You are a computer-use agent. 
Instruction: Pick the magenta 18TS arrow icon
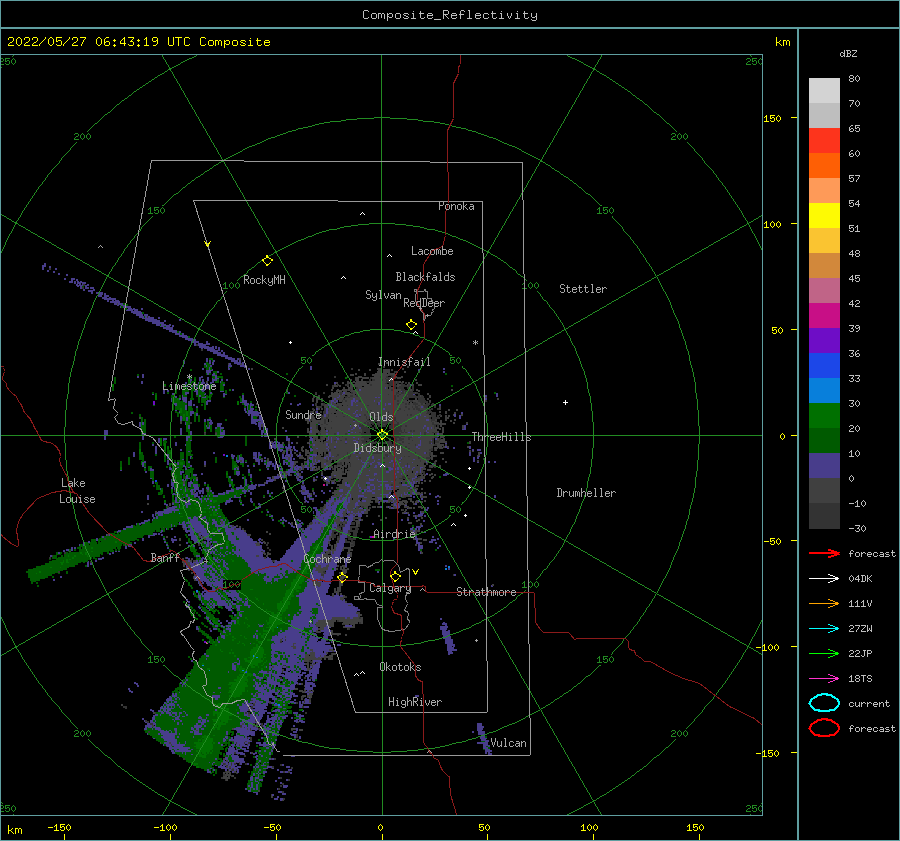824,678
